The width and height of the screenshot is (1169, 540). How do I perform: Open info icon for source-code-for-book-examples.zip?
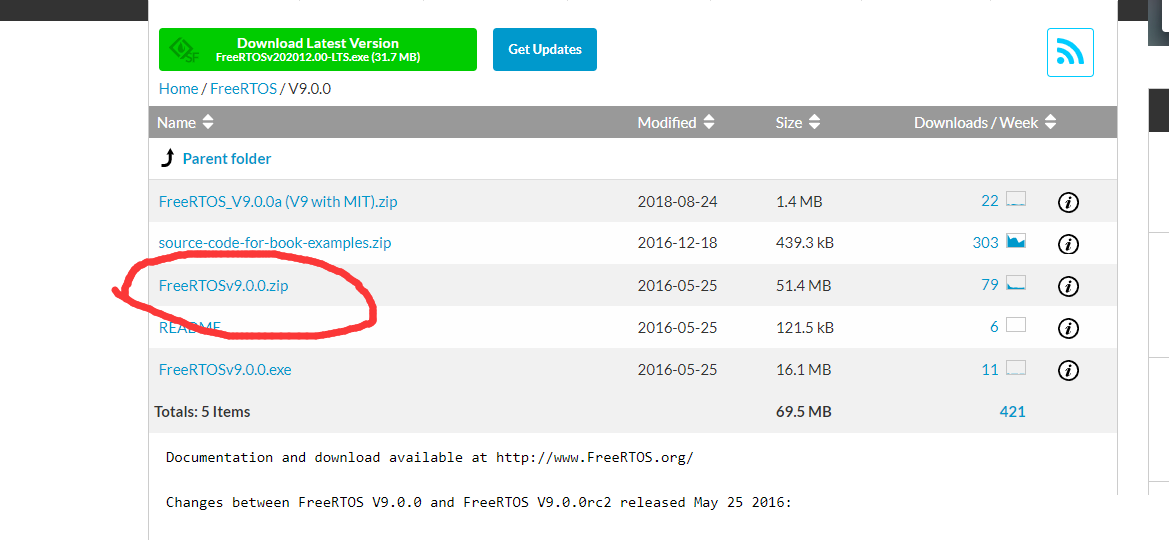(x=1067, y=244)
